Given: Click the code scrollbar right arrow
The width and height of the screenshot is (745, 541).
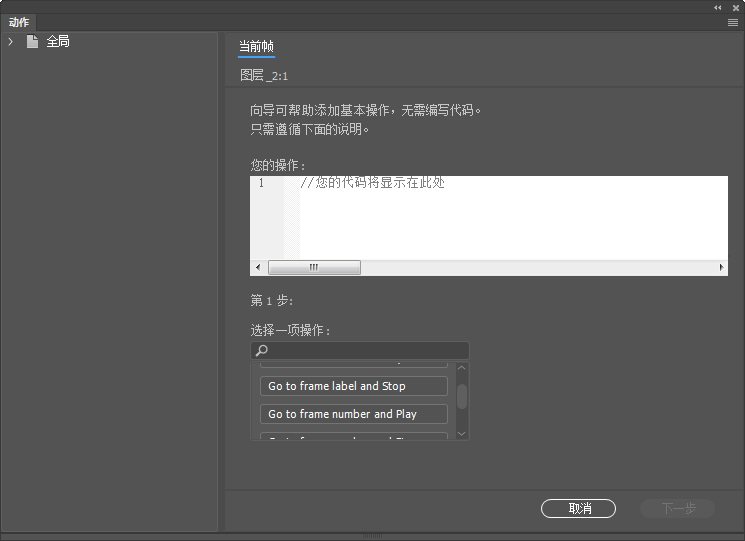Looking at the screenshot, I should pyautogui.click(x=721, y=267).
